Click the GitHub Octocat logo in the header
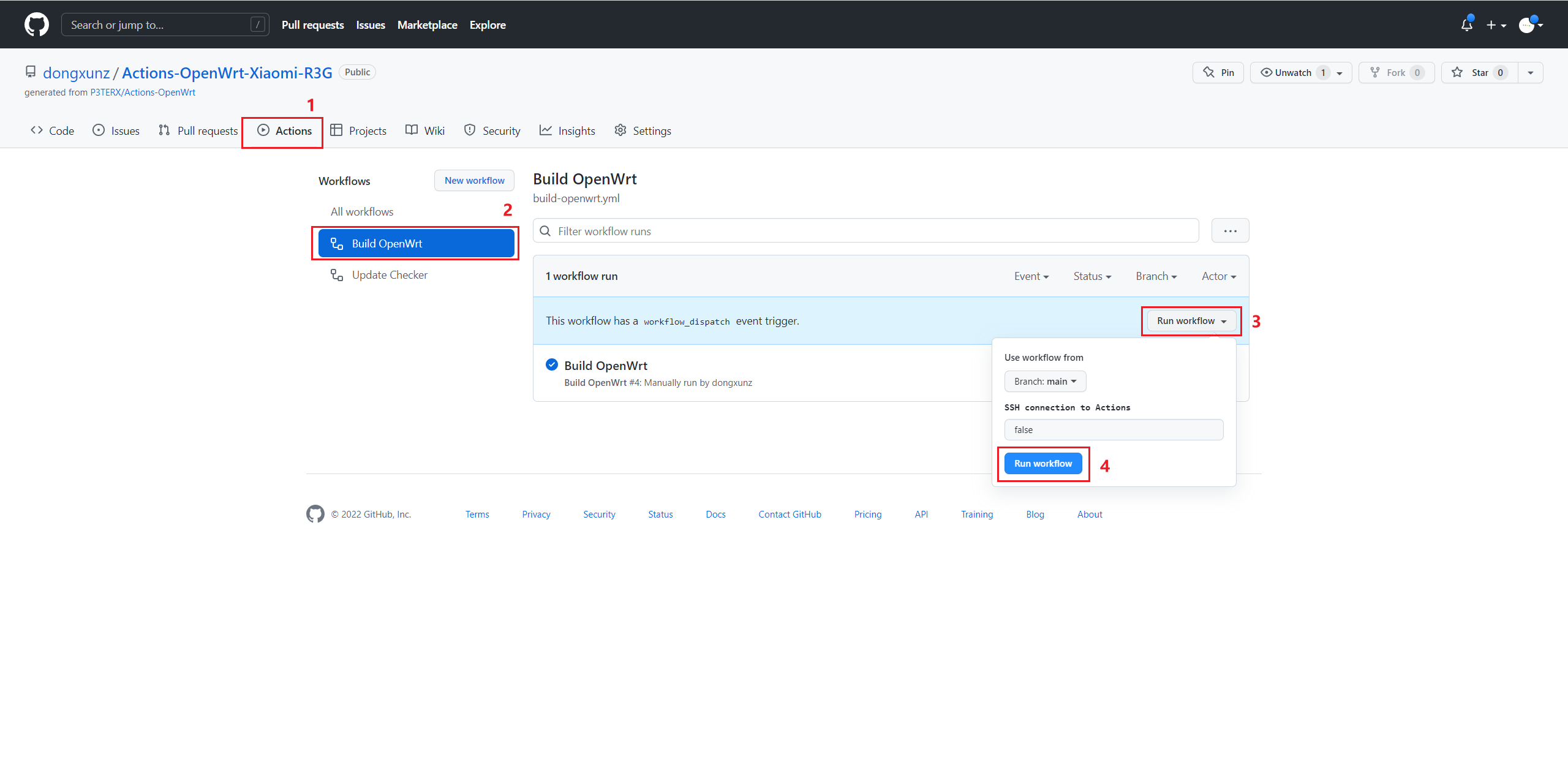 click(37, 25)
